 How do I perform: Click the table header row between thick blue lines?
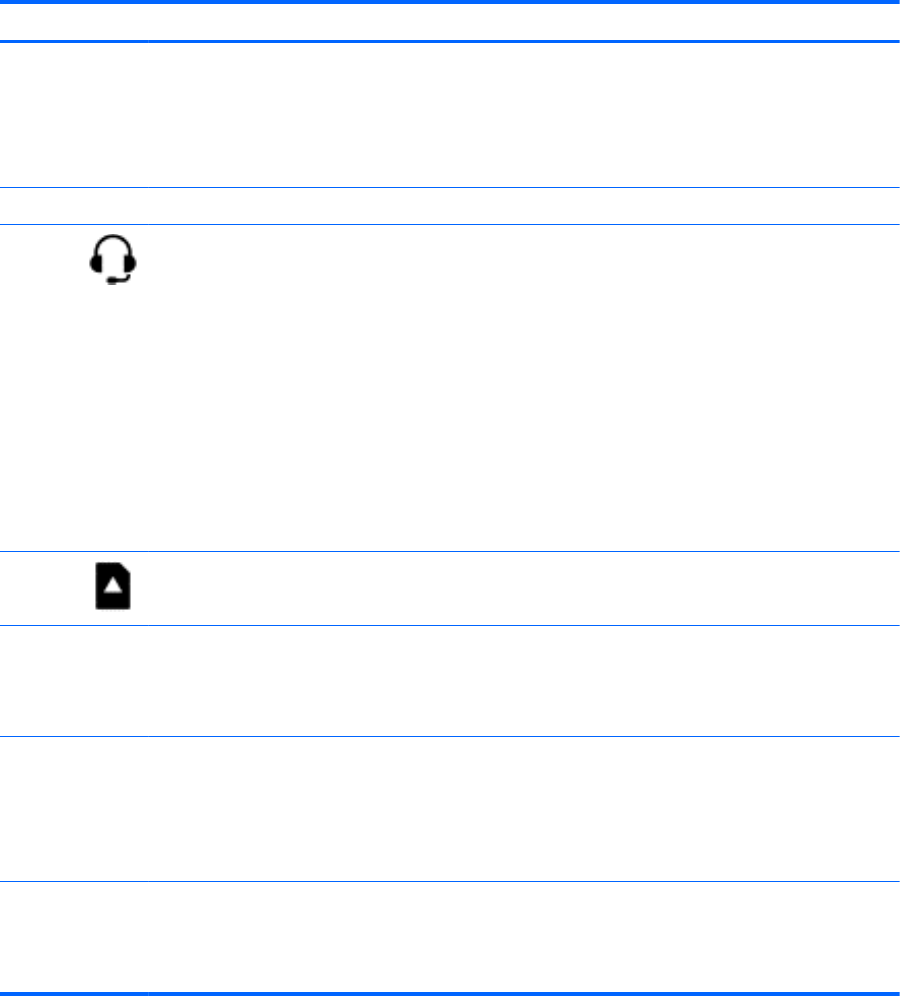[x=450, y=22]
